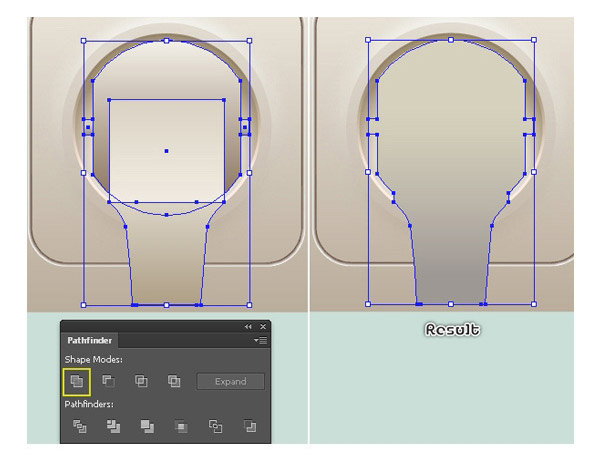Click the Minus Front shape mode icon
The image size is (600, 460).
click(109, 381)
